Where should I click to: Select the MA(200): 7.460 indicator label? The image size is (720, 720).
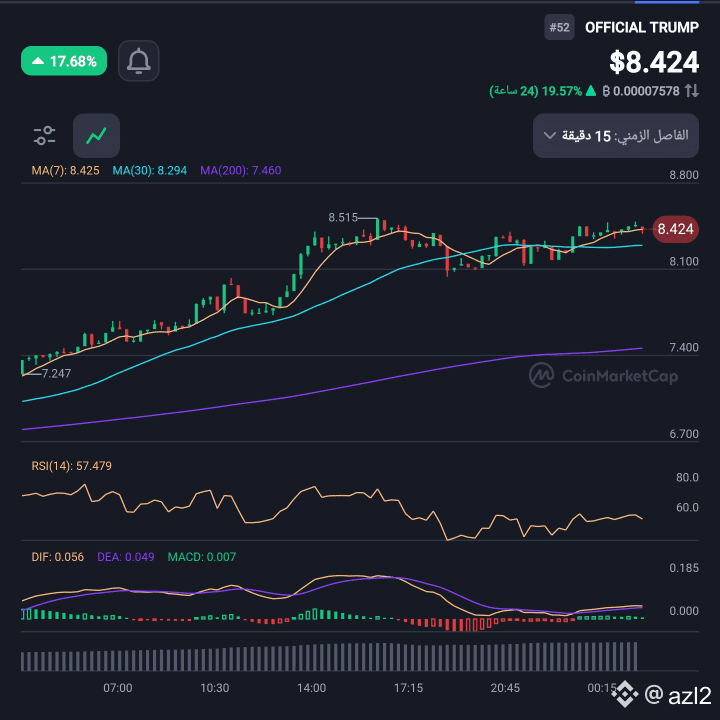tap(241, 170)
